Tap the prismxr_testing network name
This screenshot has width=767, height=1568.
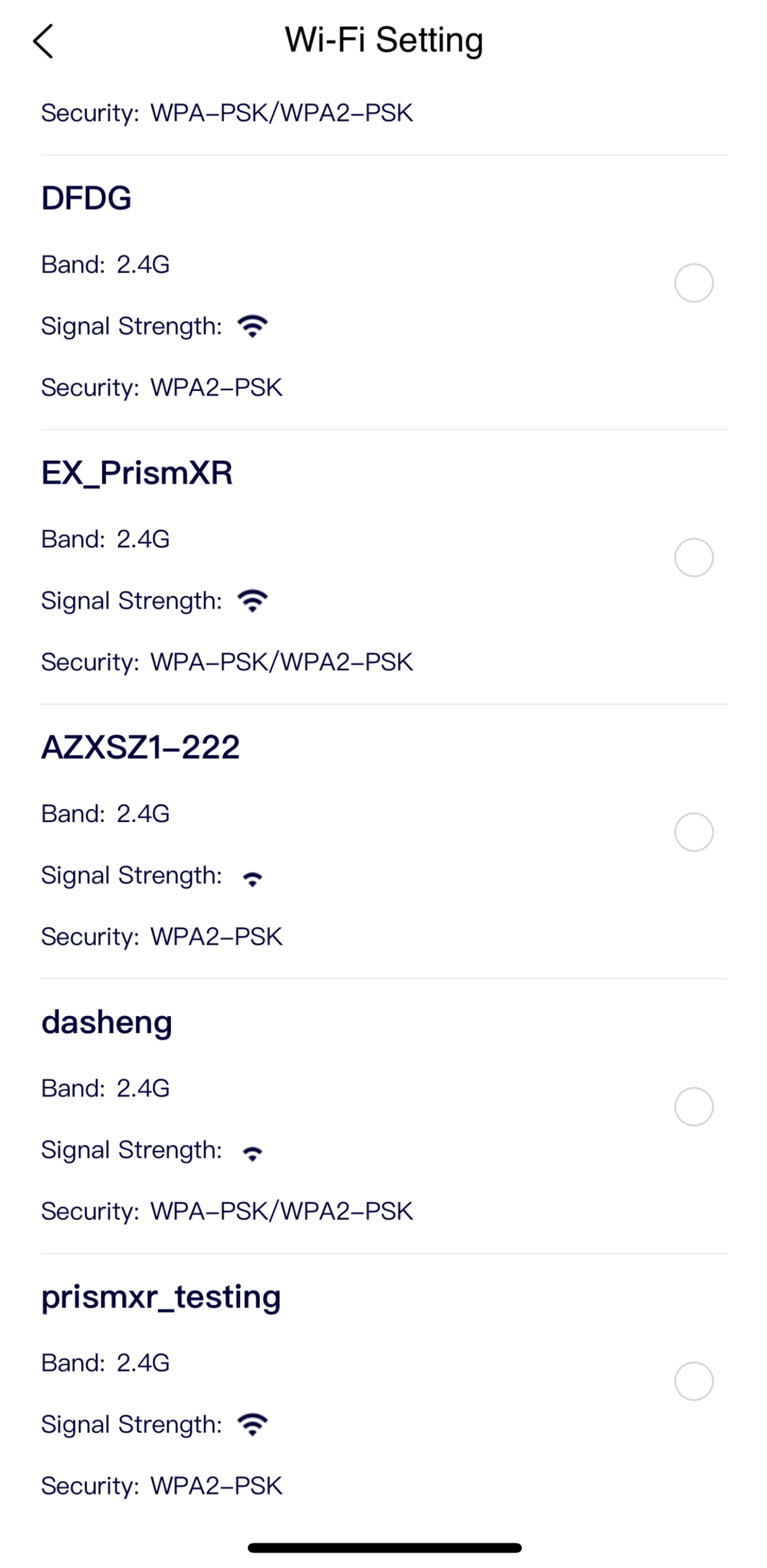pyautogui.click(x=161, y=1297)
